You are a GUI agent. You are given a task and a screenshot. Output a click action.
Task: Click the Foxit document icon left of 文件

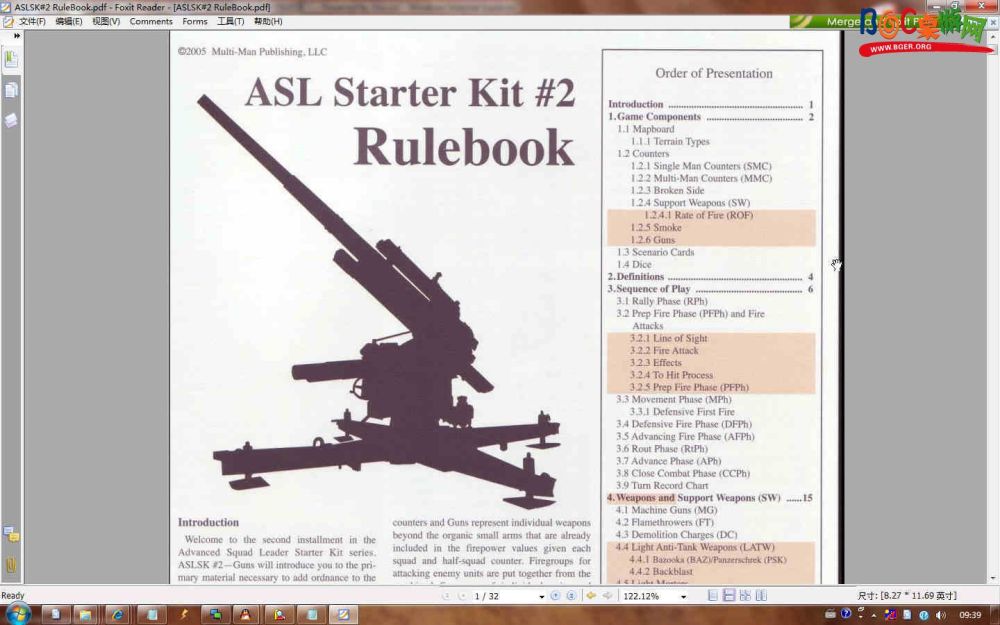[x=8, y=21]
